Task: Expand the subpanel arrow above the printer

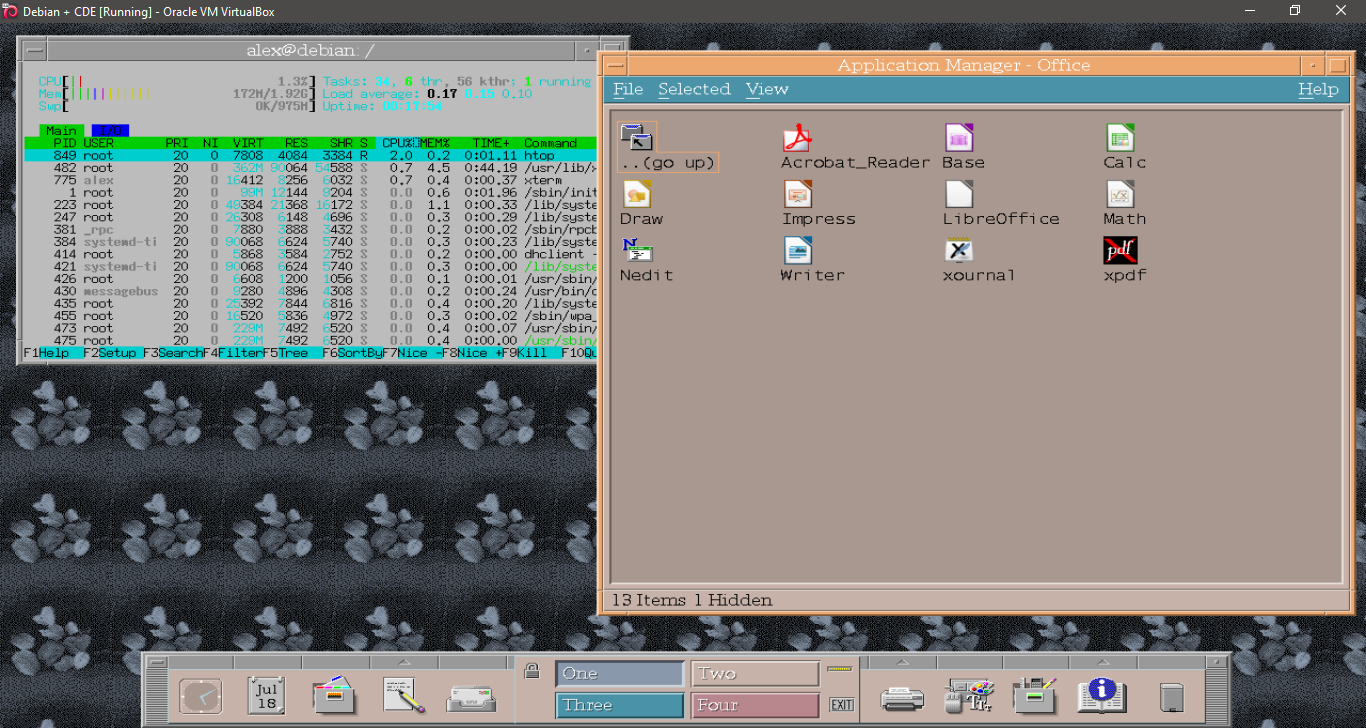Action: [903, 662]
